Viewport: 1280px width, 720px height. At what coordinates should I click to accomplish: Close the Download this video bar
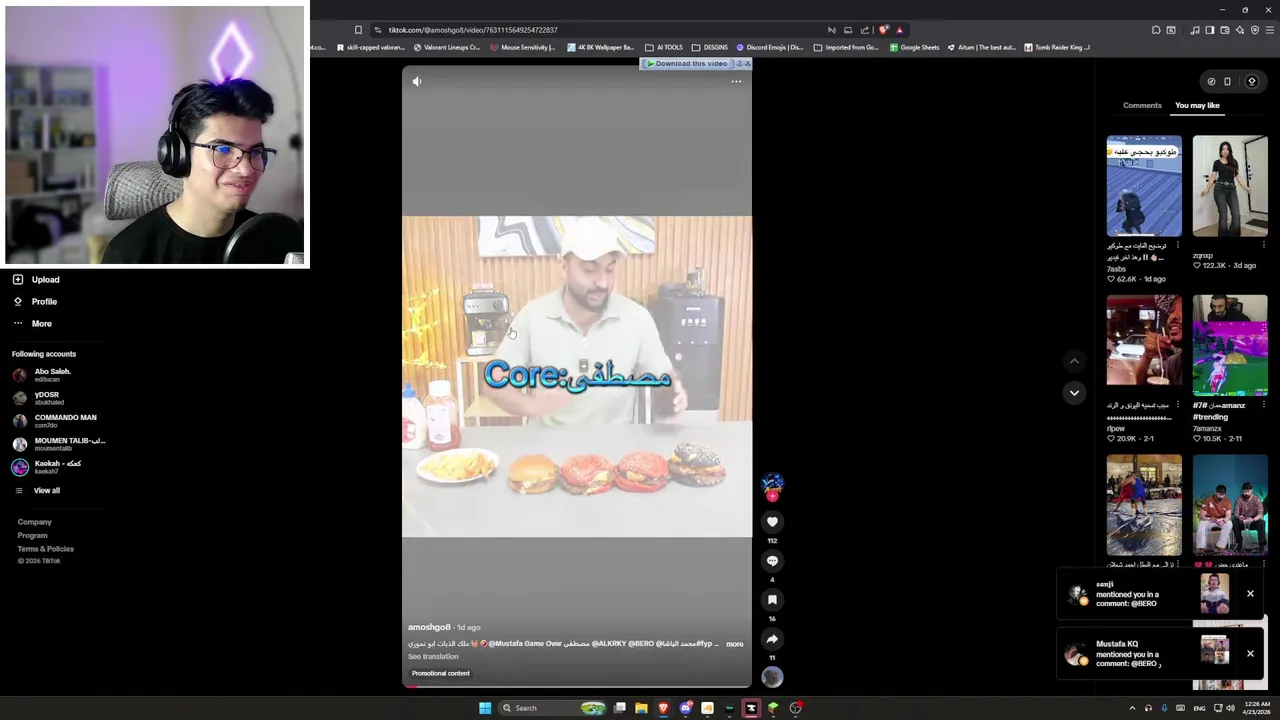click(747, 63)
